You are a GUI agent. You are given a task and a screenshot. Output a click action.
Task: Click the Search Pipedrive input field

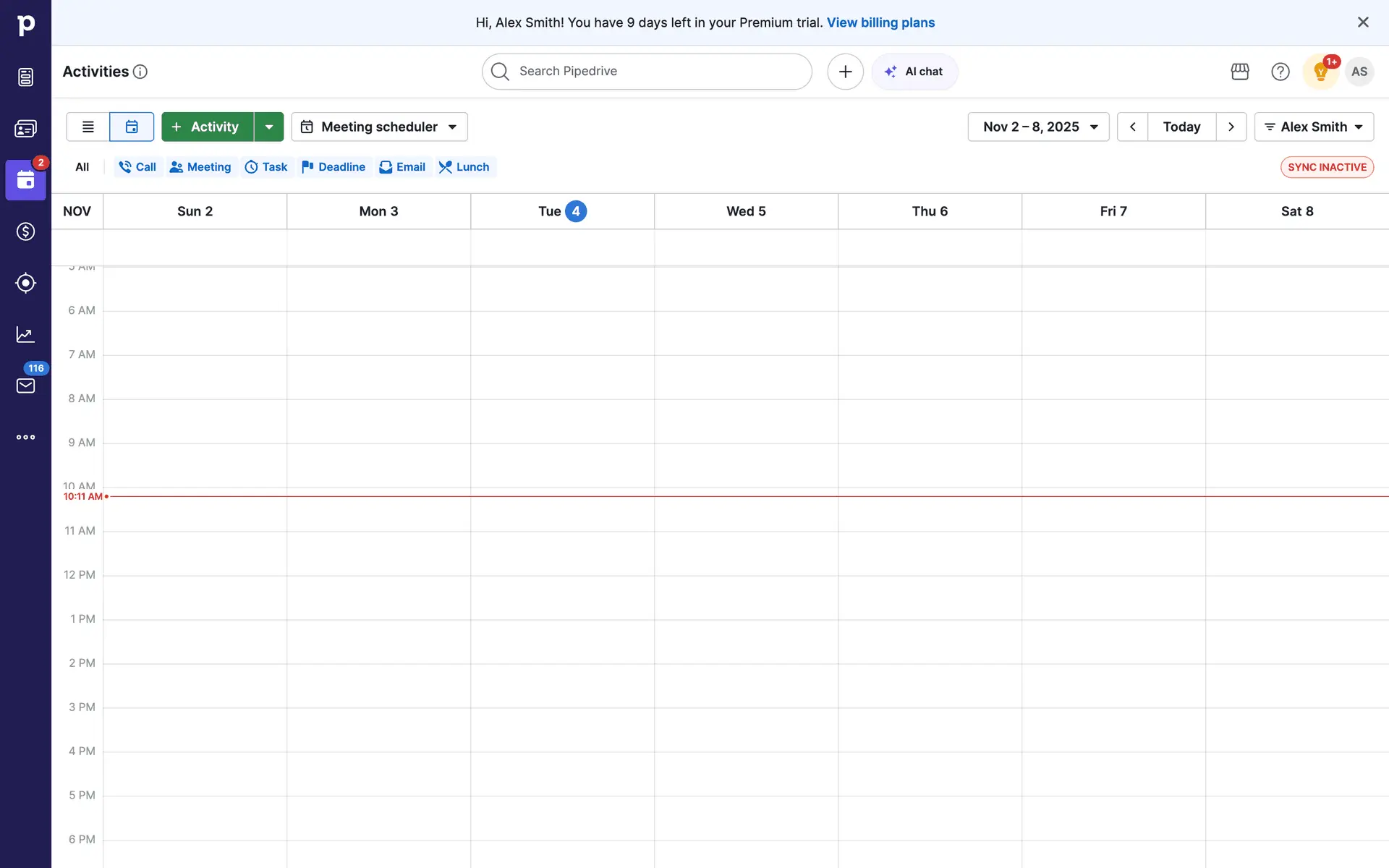[646, 72]
